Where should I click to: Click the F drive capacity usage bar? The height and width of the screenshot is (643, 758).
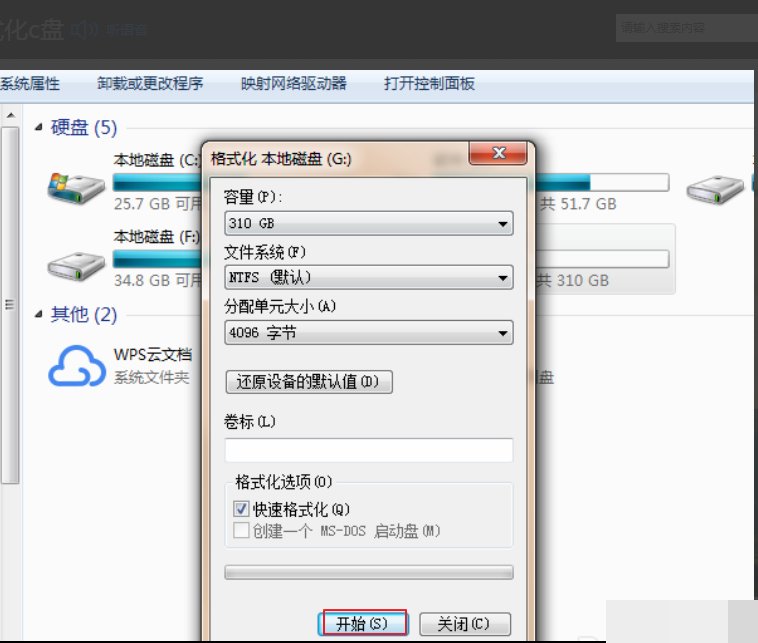pos(158,259)
